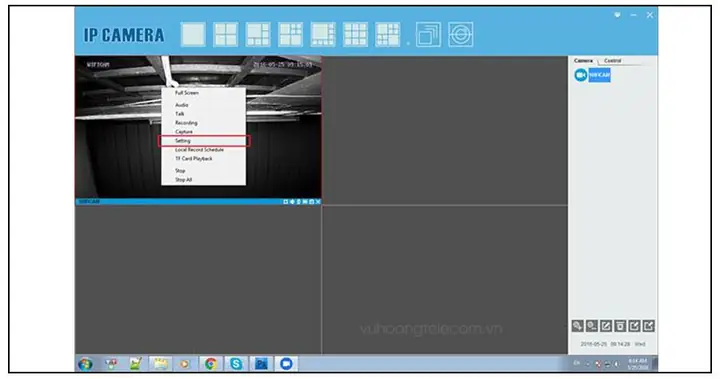Screen dimensions: 720x379
Task: Click the camera icon next to WIFICAM
Action: click(x=580, y=75)
